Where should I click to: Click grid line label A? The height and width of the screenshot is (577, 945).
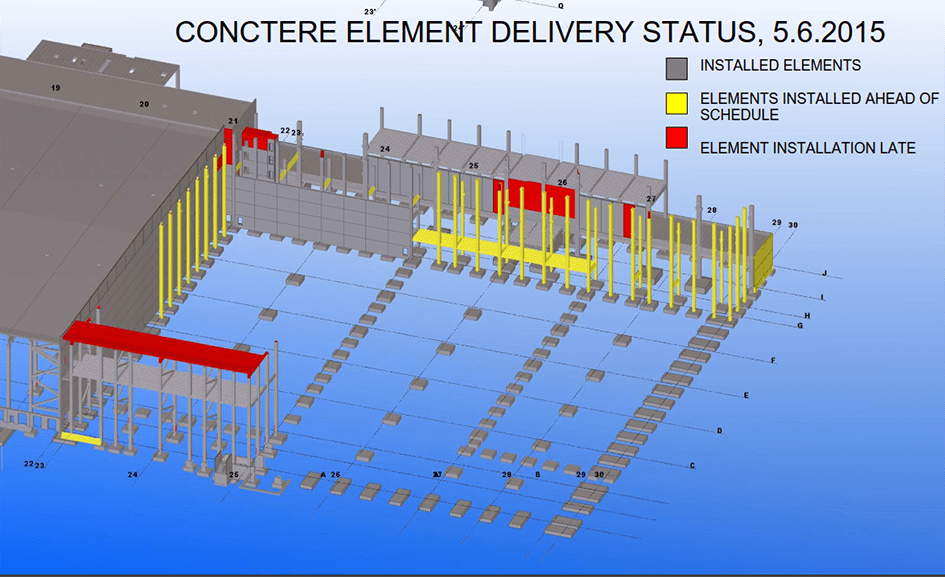pos(323,475)
